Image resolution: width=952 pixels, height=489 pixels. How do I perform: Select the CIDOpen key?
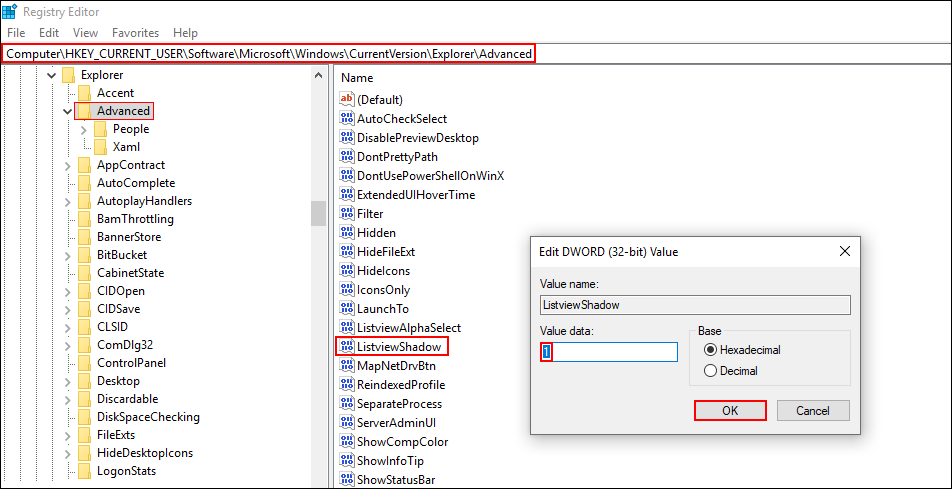(x=121, y=291)
